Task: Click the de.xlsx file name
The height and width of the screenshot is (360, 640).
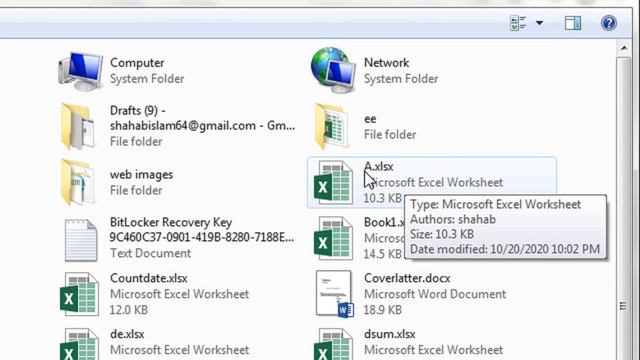Action: click(x=127, y=334)
